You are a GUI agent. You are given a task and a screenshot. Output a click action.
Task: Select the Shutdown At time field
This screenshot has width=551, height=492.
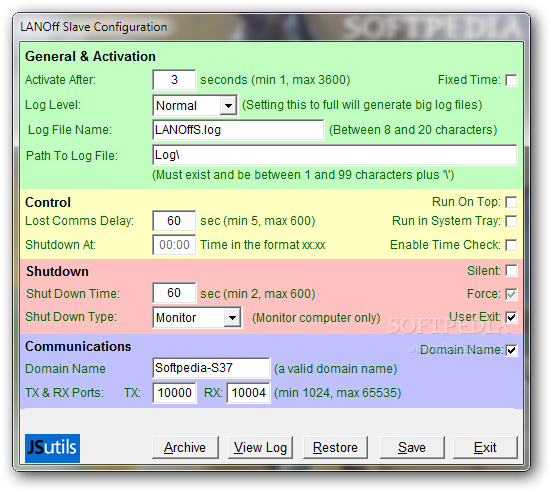(174, 245)
